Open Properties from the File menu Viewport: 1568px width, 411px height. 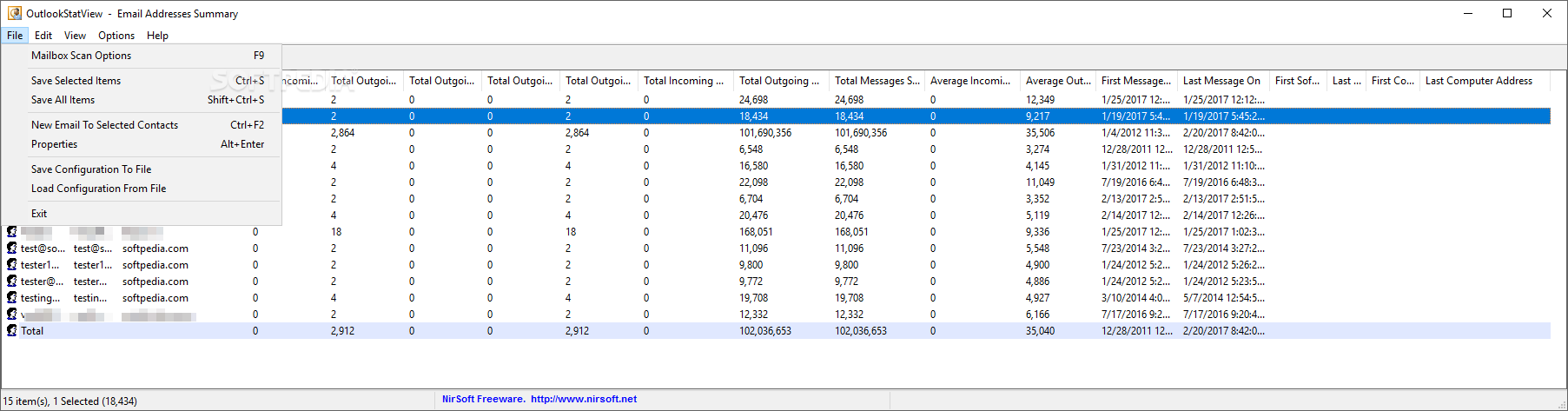coord(142,144)
